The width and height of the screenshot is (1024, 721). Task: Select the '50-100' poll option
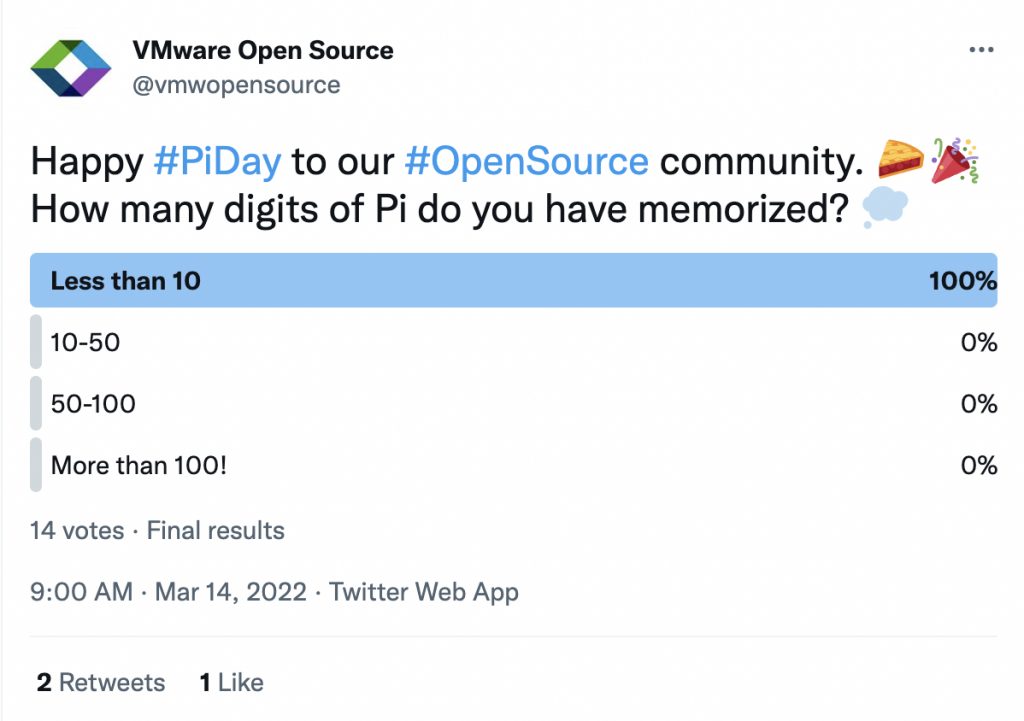coord(93,404)
